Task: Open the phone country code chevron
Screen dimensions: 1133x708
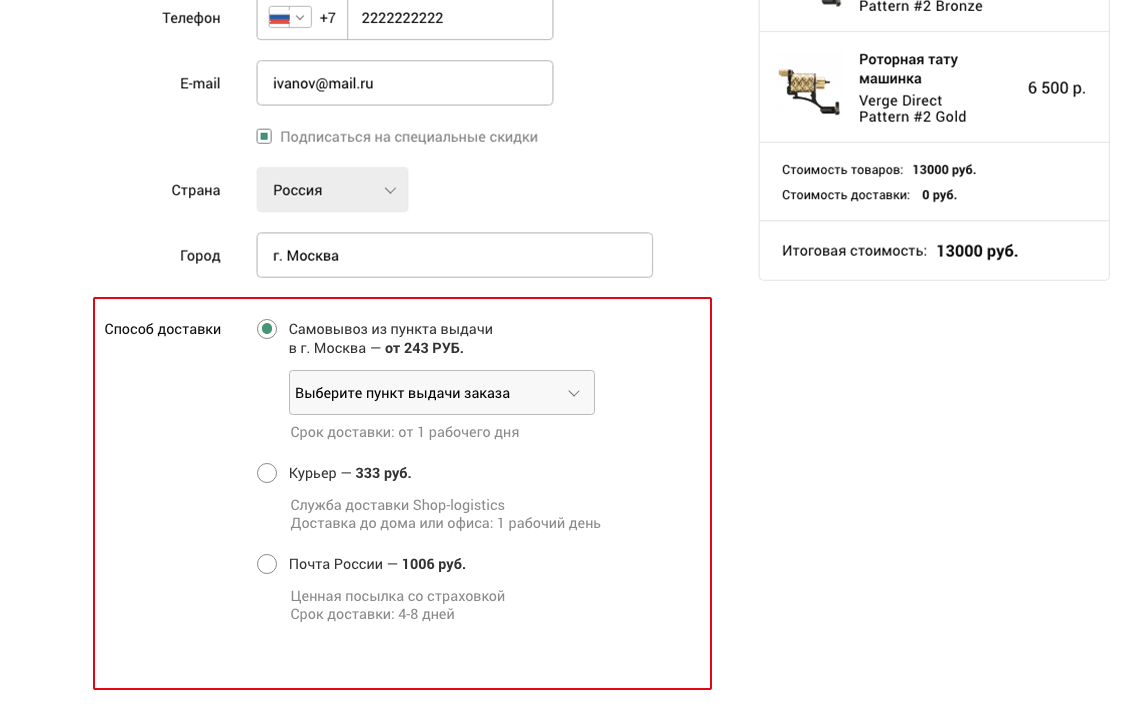Action: tap(300, 18)
